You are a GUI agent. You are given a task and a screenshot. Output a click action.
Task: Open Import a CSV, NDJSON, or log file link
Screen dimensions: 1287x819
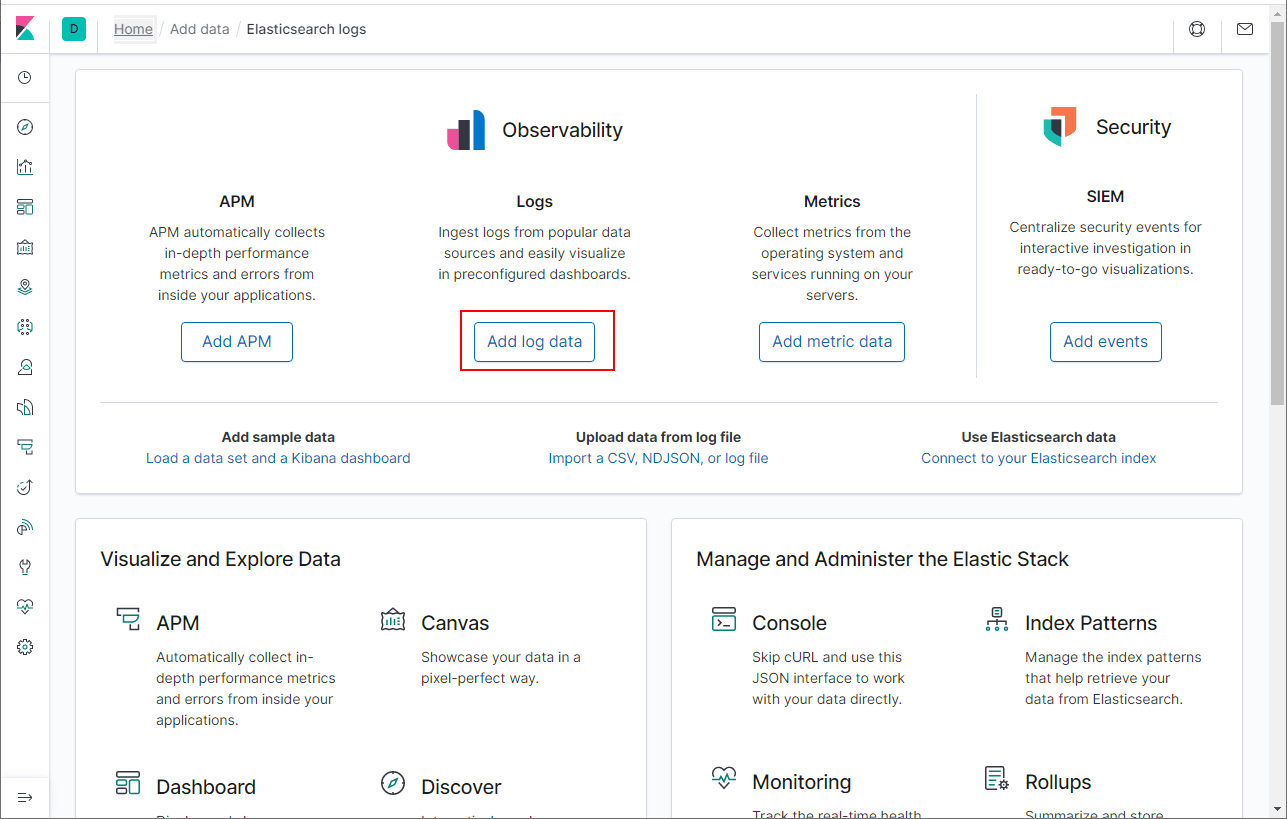(658, 458)
